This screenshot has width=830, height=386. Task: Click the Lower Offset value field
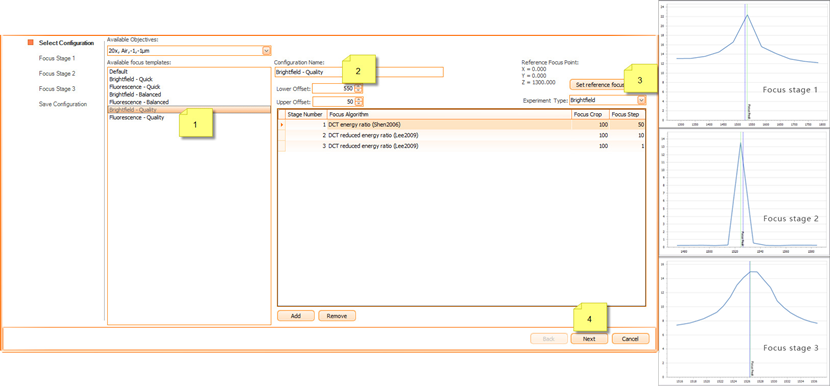[x=333, y=88]
